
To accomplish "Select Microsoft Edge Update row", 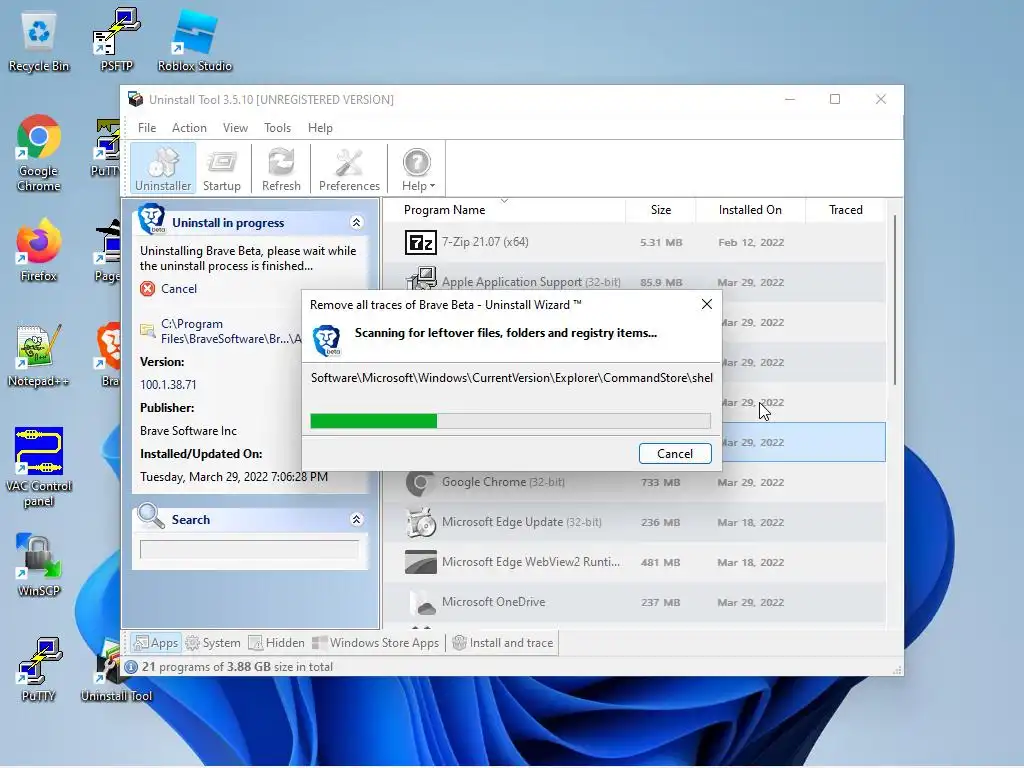I will pyautogui.click(x=634, y=522).
